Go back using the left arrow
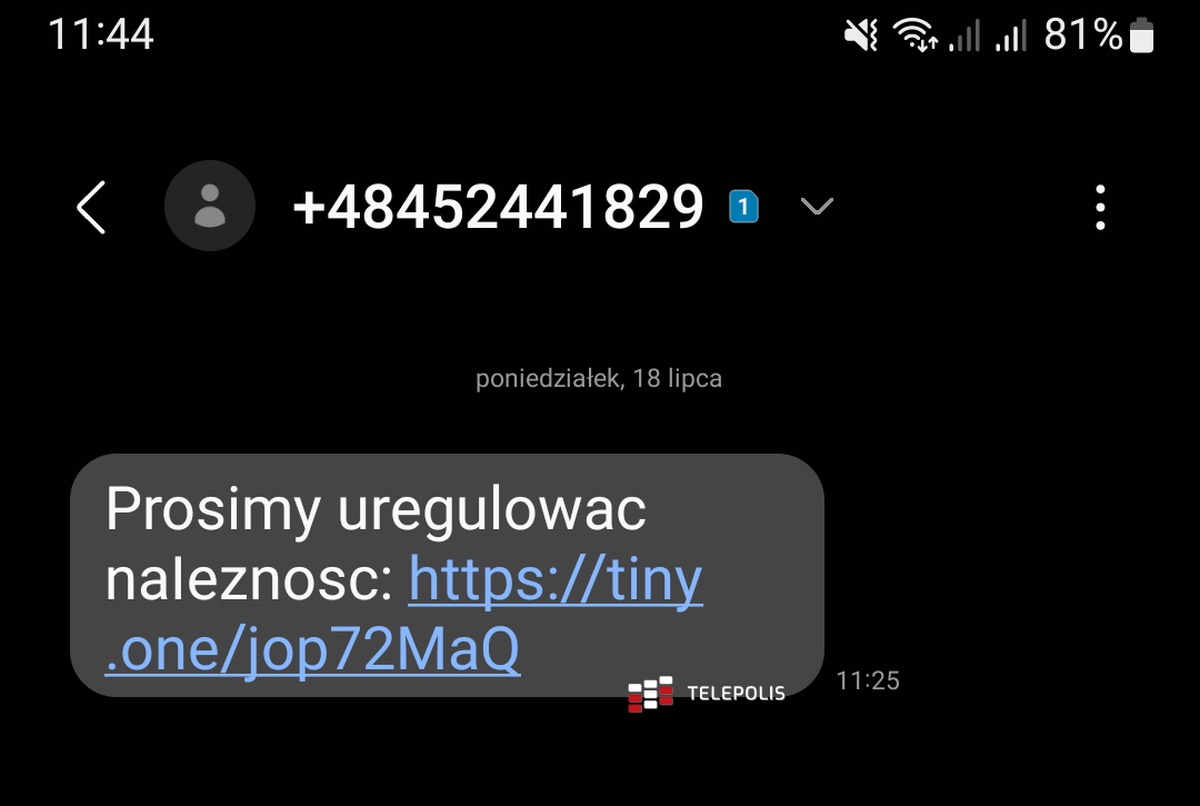The image size is (1200, 806). (91, 208)
